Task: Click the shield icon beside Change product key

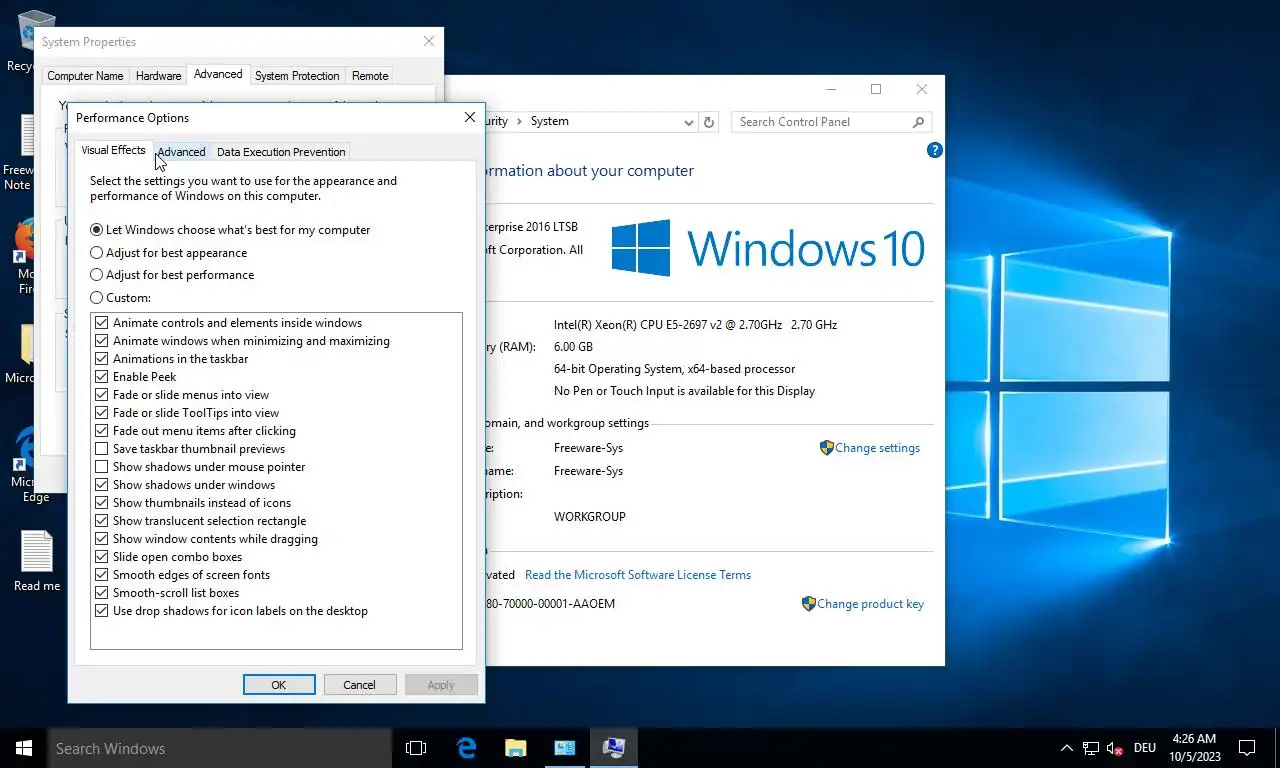Action: (808, 604)
